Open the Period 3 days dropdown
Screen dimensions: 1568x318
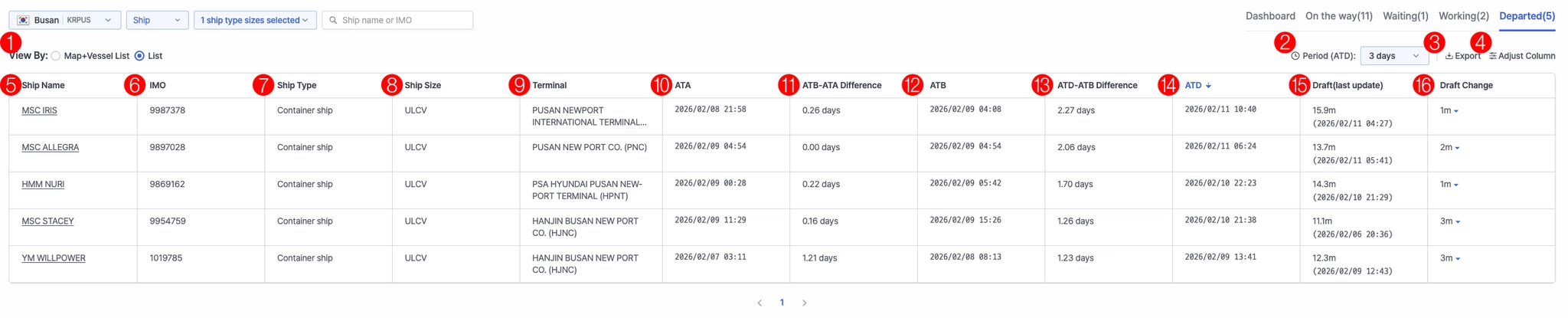pos(1393,56)
